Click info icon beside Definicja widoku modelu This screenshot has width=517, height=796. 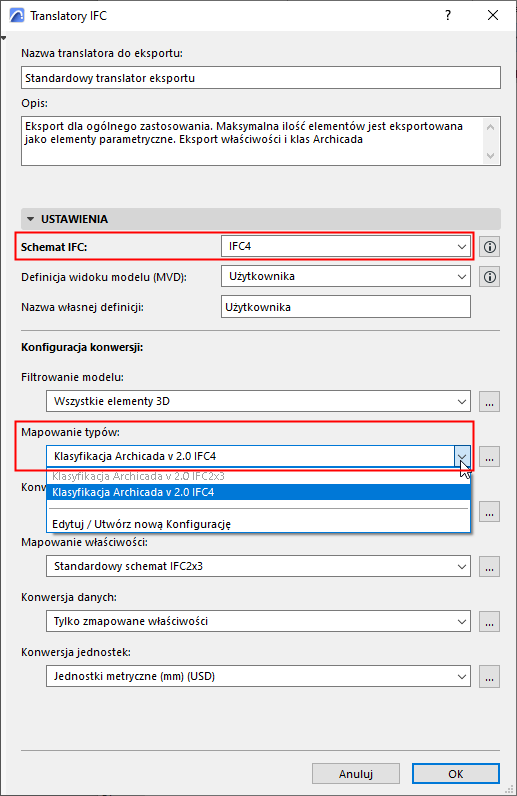pyautogui.click(x=490, y=277)
